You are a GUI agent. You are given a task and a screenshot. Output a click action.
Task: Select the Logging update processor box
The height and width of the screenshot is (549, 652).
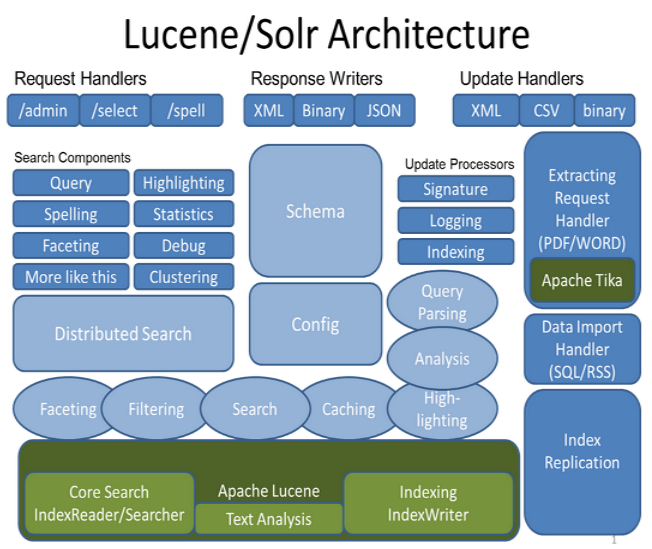(x=456, y=220)
